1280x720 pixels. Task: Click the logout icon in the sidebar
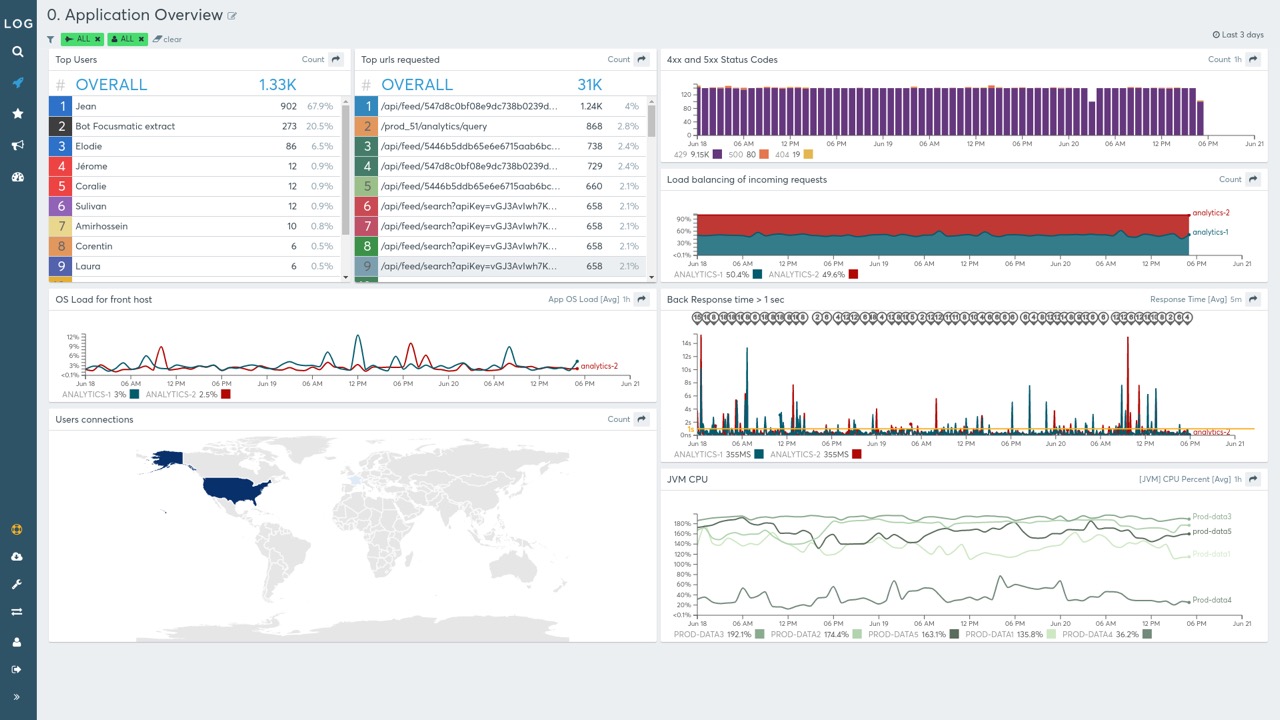click(x=17, y=670)
